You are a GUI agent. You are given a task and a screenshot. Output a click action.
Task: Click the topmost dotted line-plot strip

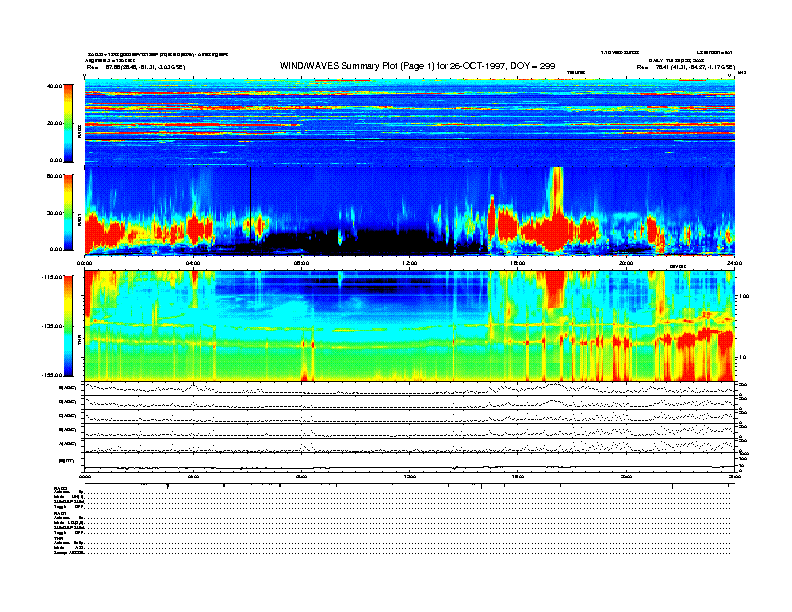(410, 388)
